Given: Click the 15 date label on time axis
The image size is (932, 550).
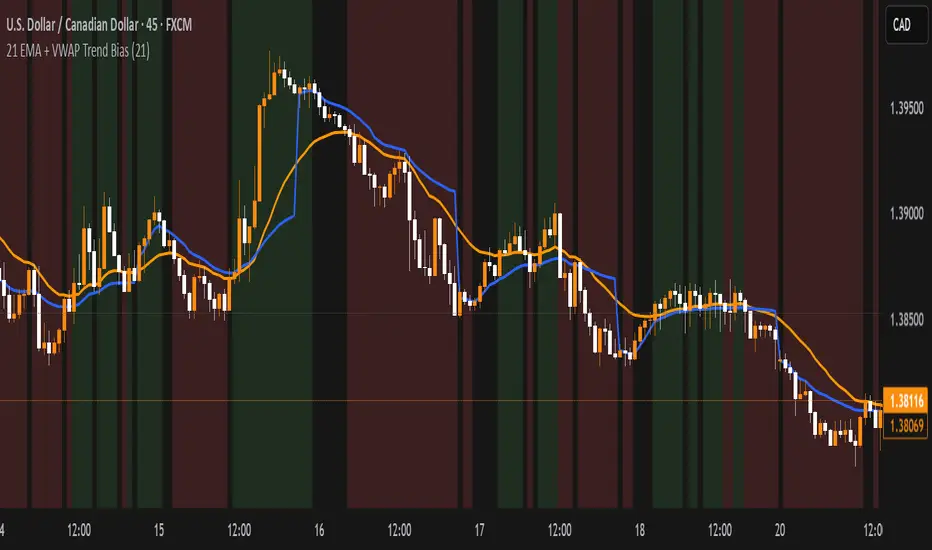Looking at the screenshot, I should (159, 530).
